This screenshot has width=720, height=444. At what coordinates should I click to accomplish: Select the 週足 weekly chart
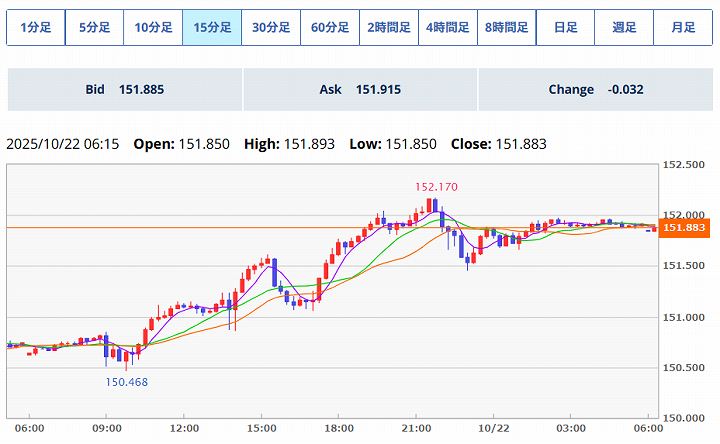pos(624,28)
